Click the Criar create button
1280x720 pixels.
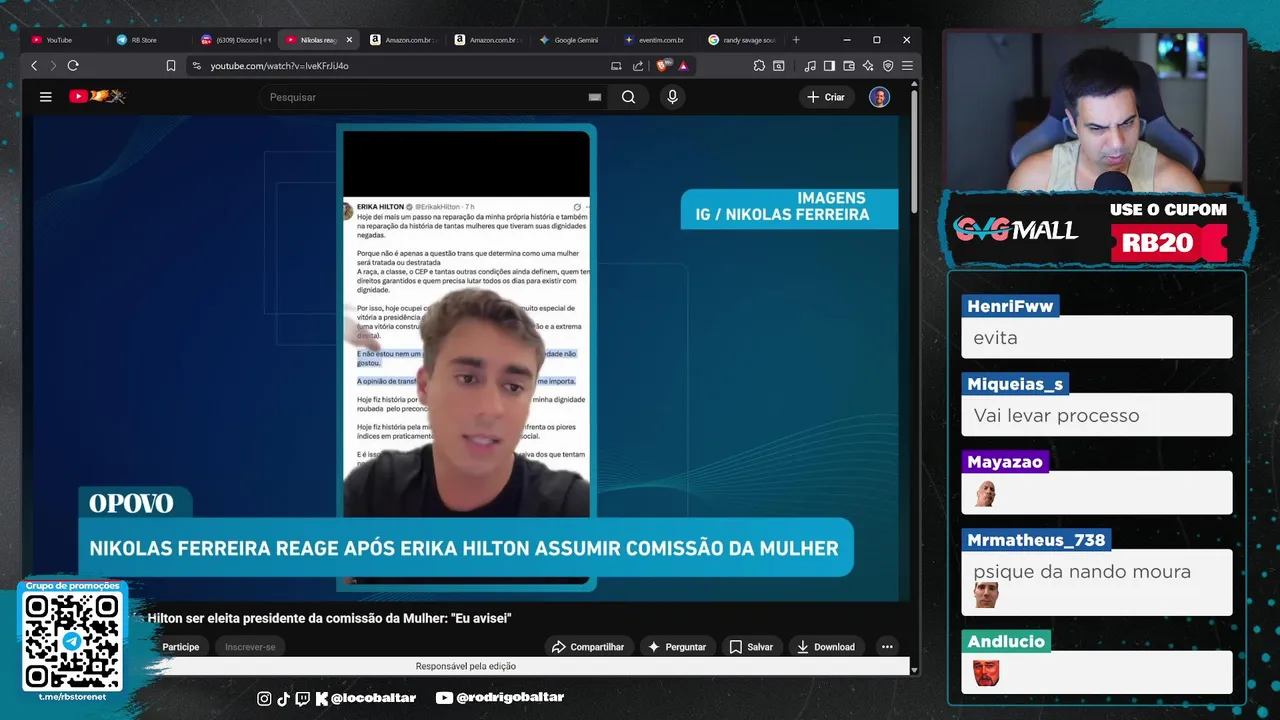[x=826, y=97]
